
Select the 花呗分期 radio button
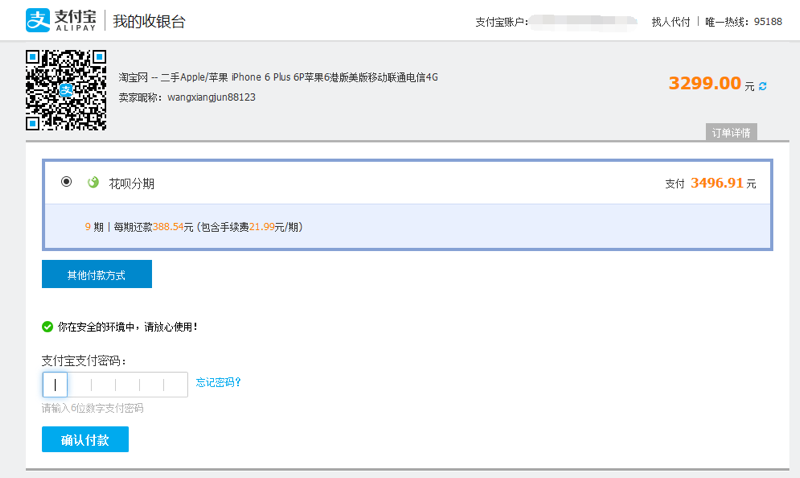tap(66, 182)
